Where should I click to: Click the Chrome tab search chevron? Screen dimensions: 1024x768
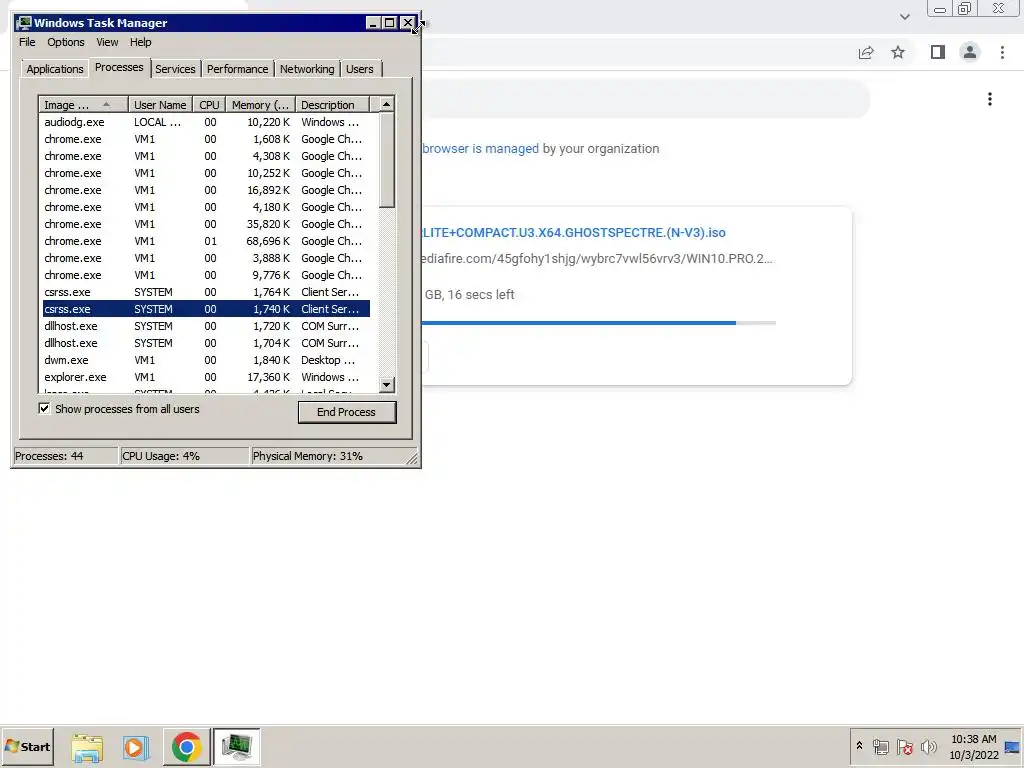pos(904,17)
